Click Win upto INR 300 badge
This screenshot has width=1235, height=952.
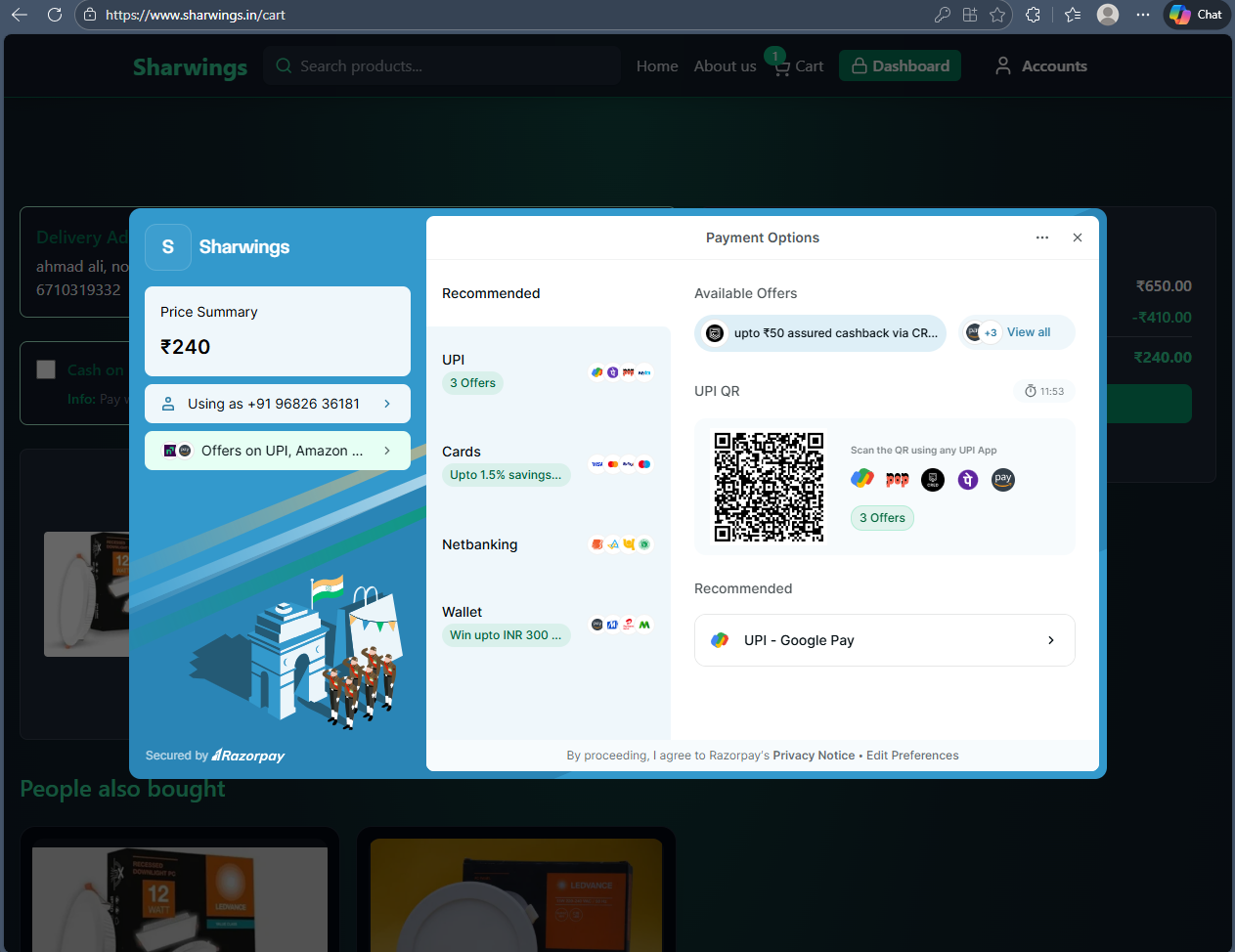pos(506,635)
